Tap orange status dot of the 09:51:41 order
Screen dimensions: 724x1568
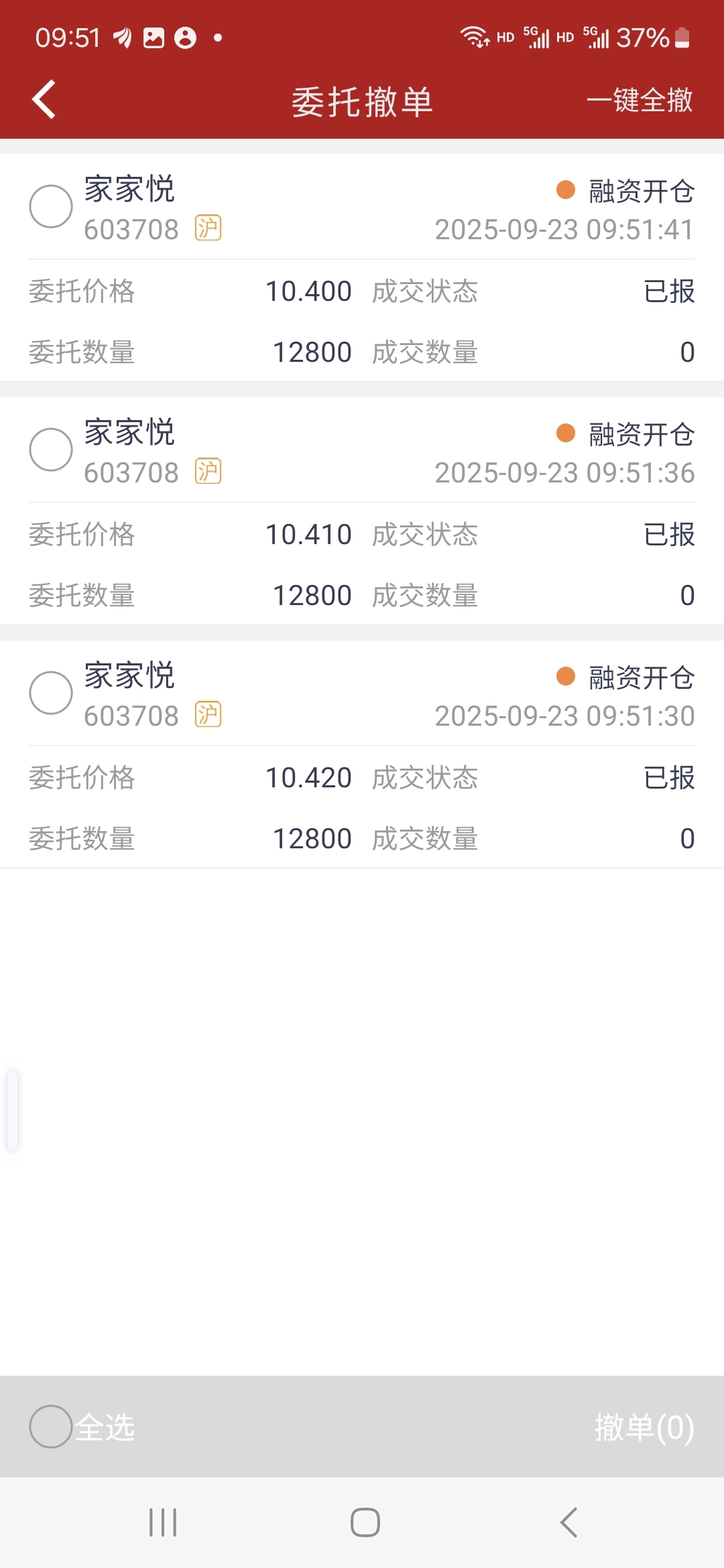pyautogui.click(x=566, y=190)
